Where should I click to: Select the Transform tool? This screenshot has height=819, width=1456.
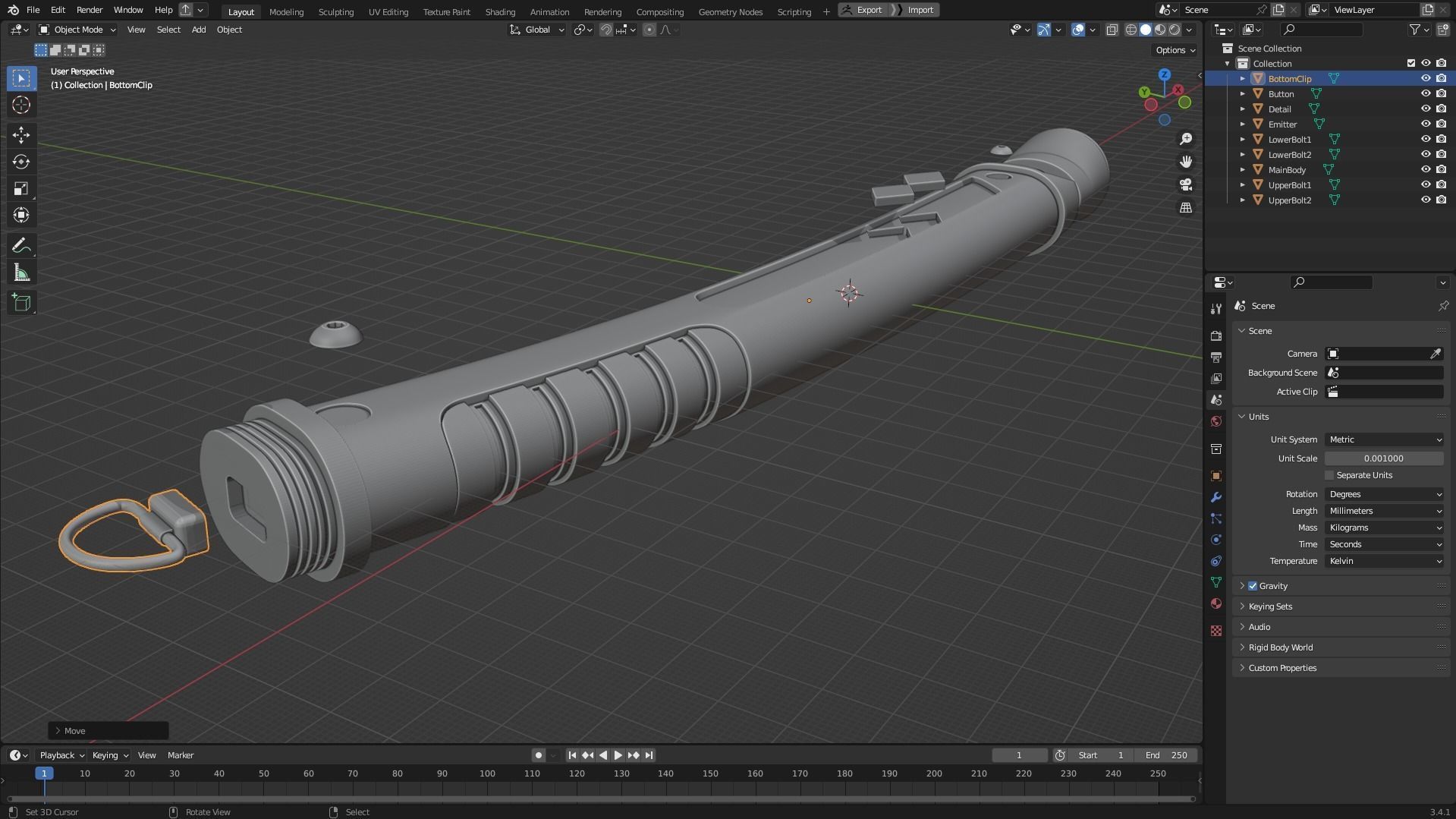tap(21, 215)
